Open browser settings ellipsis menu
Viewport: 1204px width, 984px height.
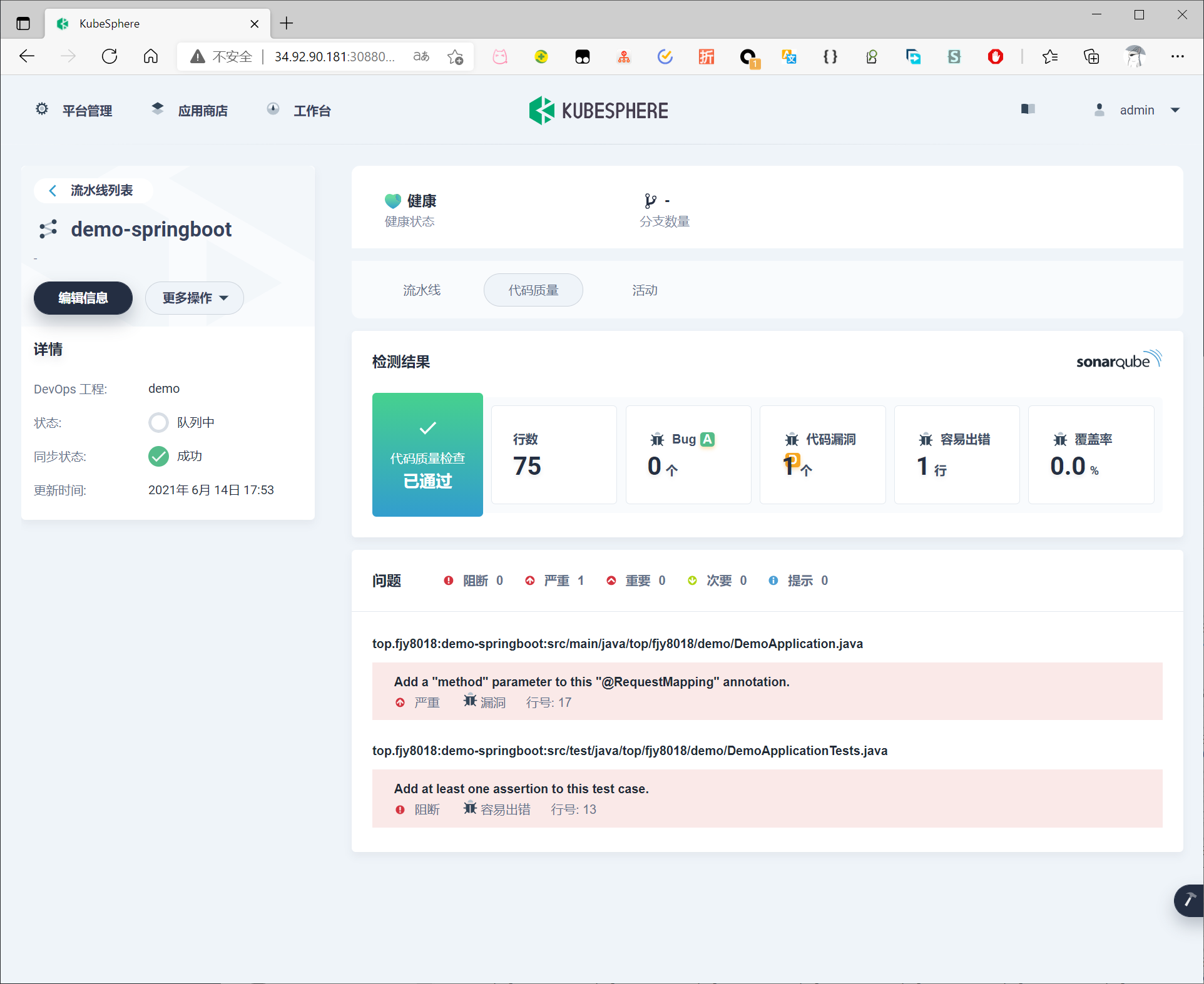[x=1177, y=56]
